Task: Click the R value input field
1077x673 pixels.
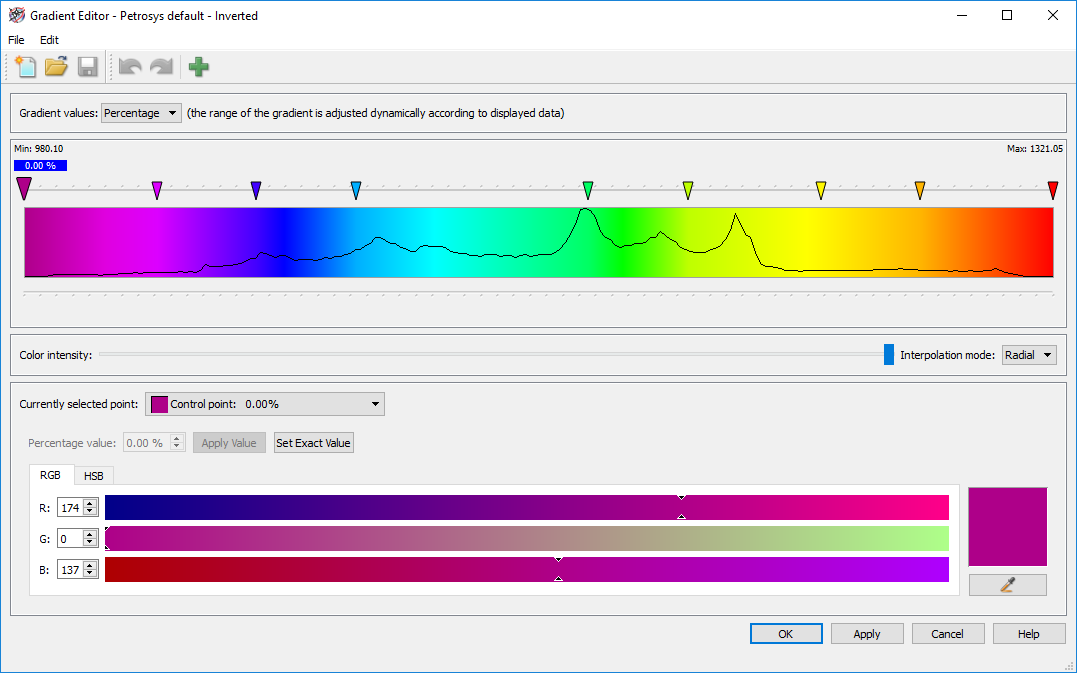Action: pyautogui.click(x=70, y=508)
